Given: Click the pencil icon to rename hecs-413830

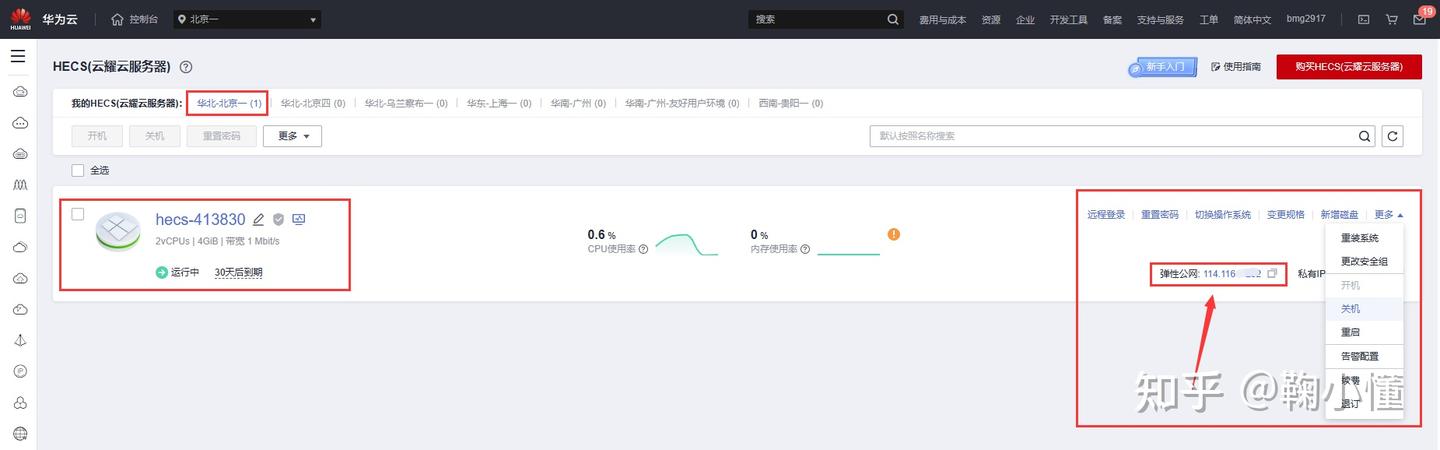Looking at the screenshot, I should pos(258,220).
